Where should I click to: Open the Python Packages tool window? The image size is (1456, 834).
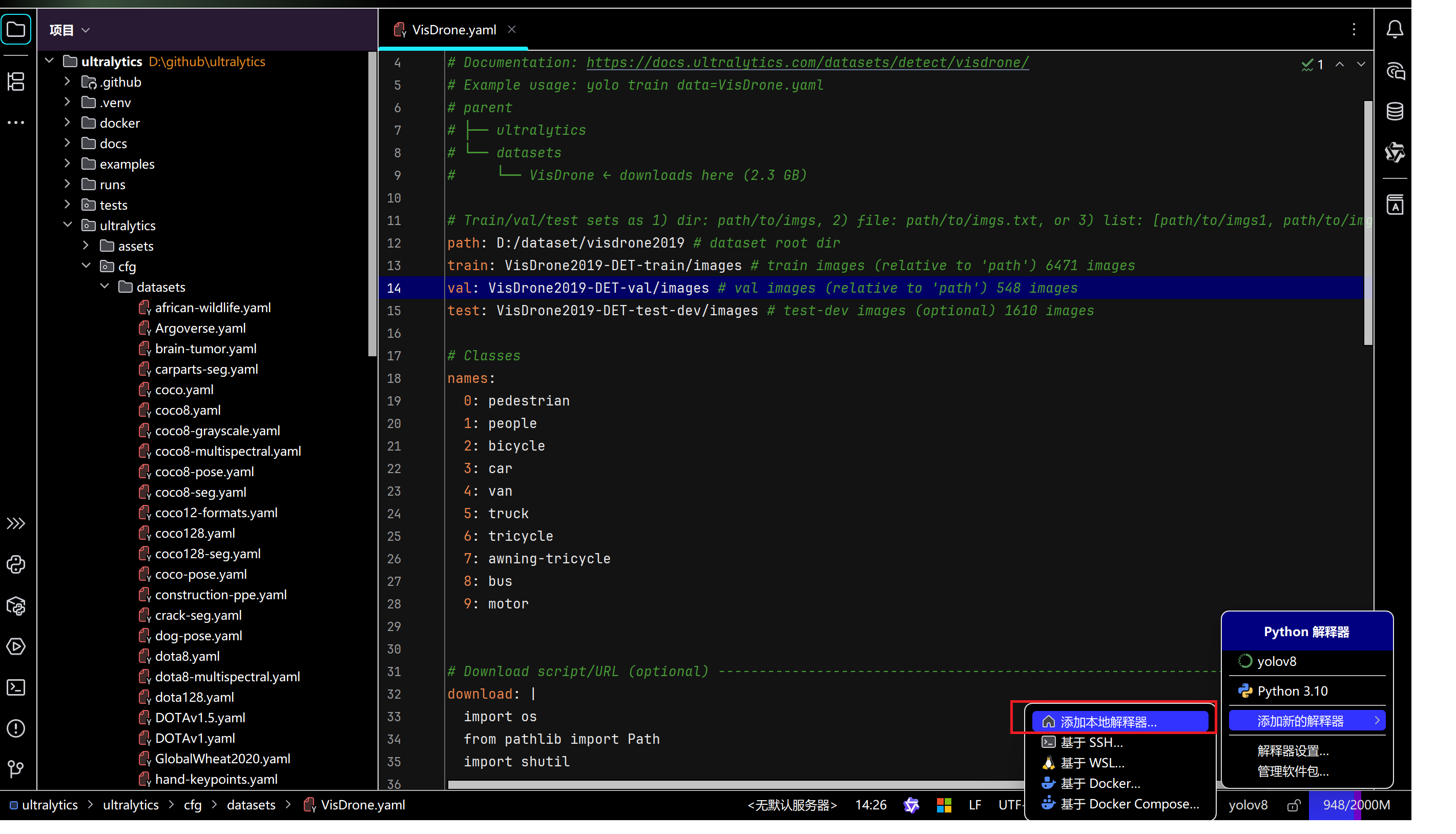coord(16,605)
